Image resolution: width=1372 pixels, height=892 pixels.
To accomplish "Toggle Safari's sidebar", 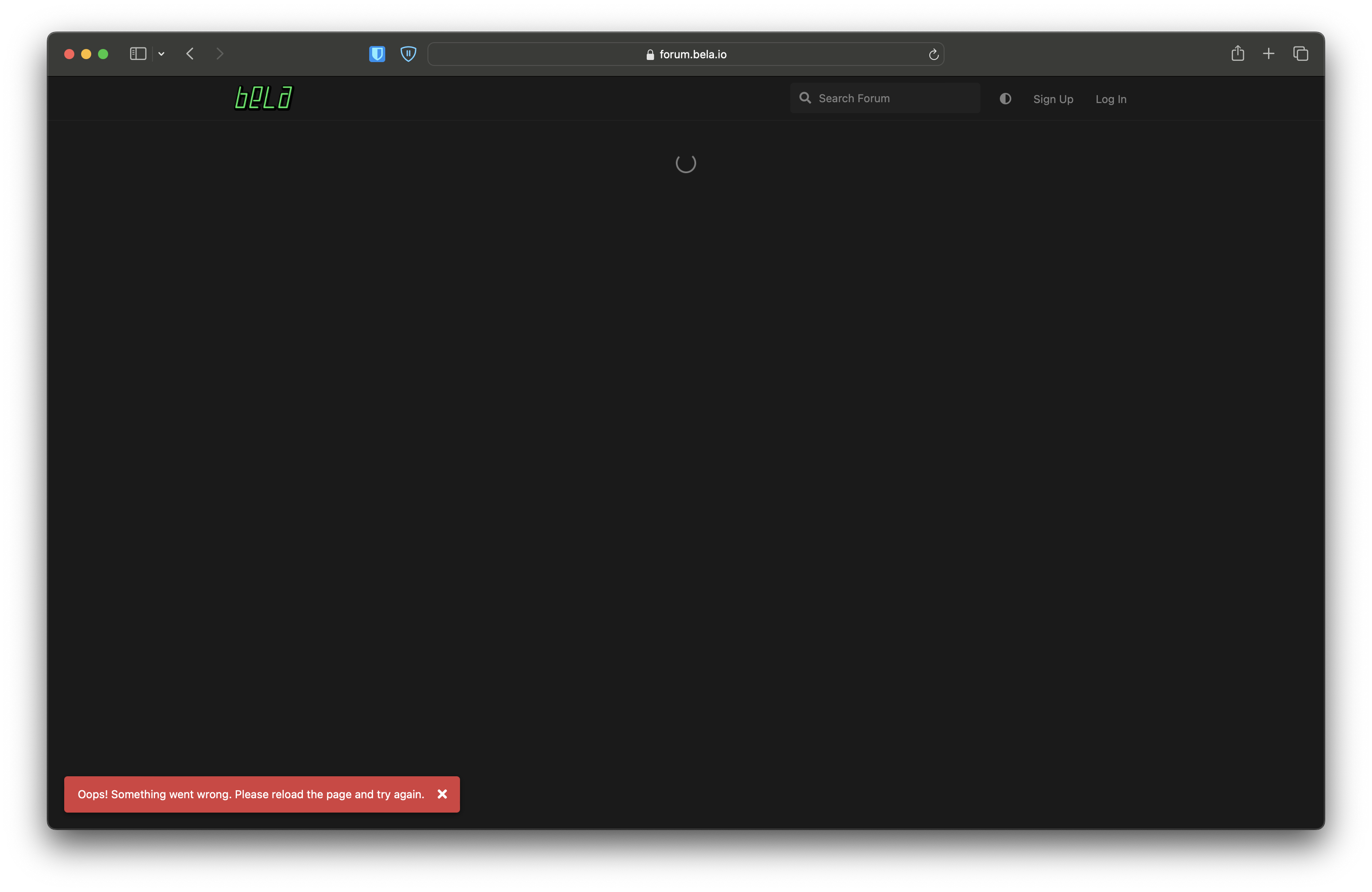I will point(138,54).
